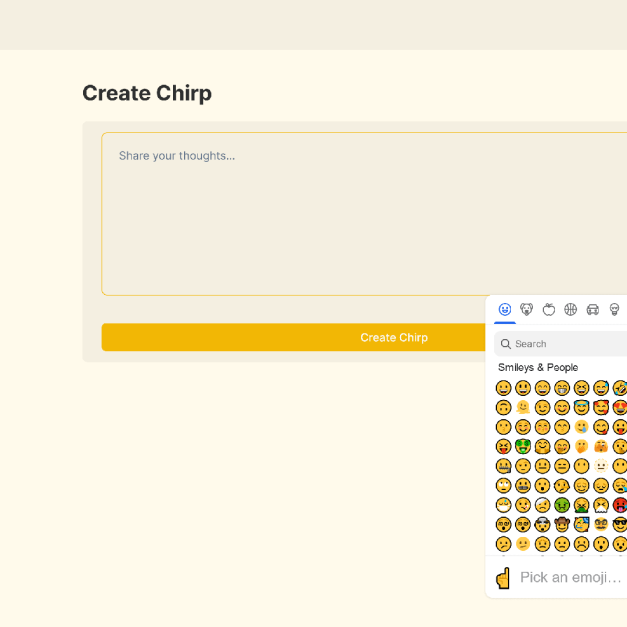627x627 pixels.
Task: Click the yellow Create Chirp button
Action: pos(294,337)
